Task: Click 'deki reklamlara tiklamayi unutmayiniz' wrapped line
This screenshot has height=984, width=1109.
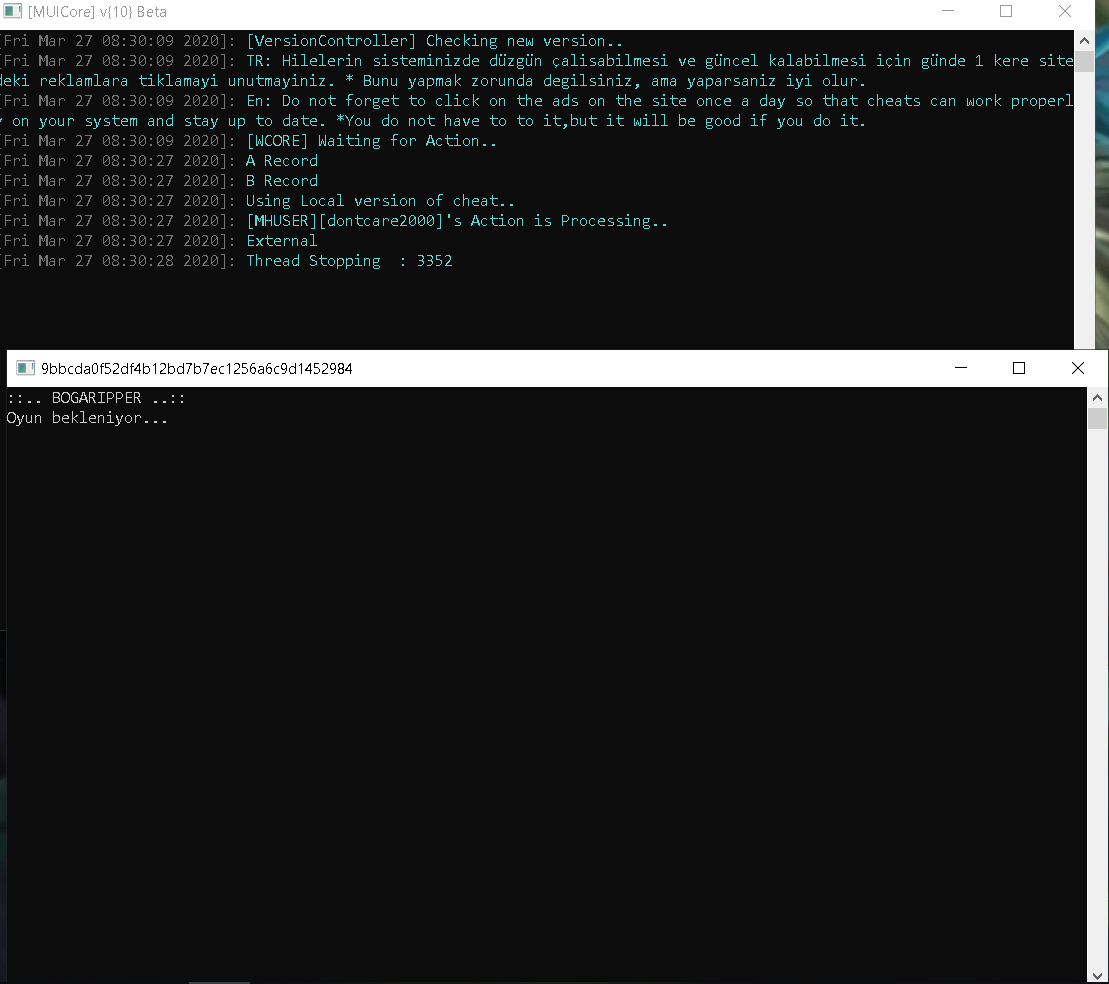Action: [x=433, y=81]
